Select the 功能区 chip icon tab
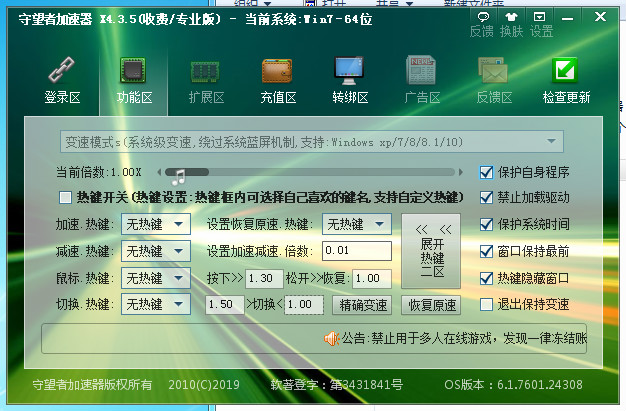Viewport: 626px width, 411px height. [x=133, y=70]
